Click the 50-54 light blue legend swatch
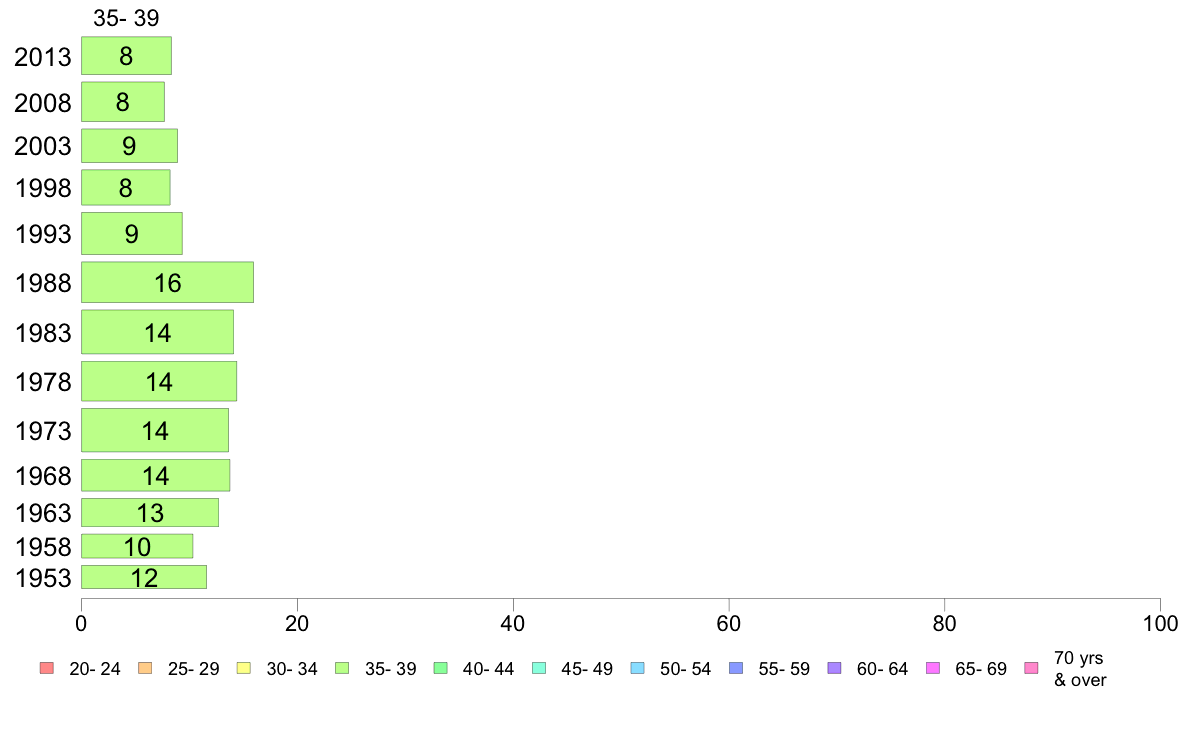Screen dimensions: 1188x736 [637, 668]
